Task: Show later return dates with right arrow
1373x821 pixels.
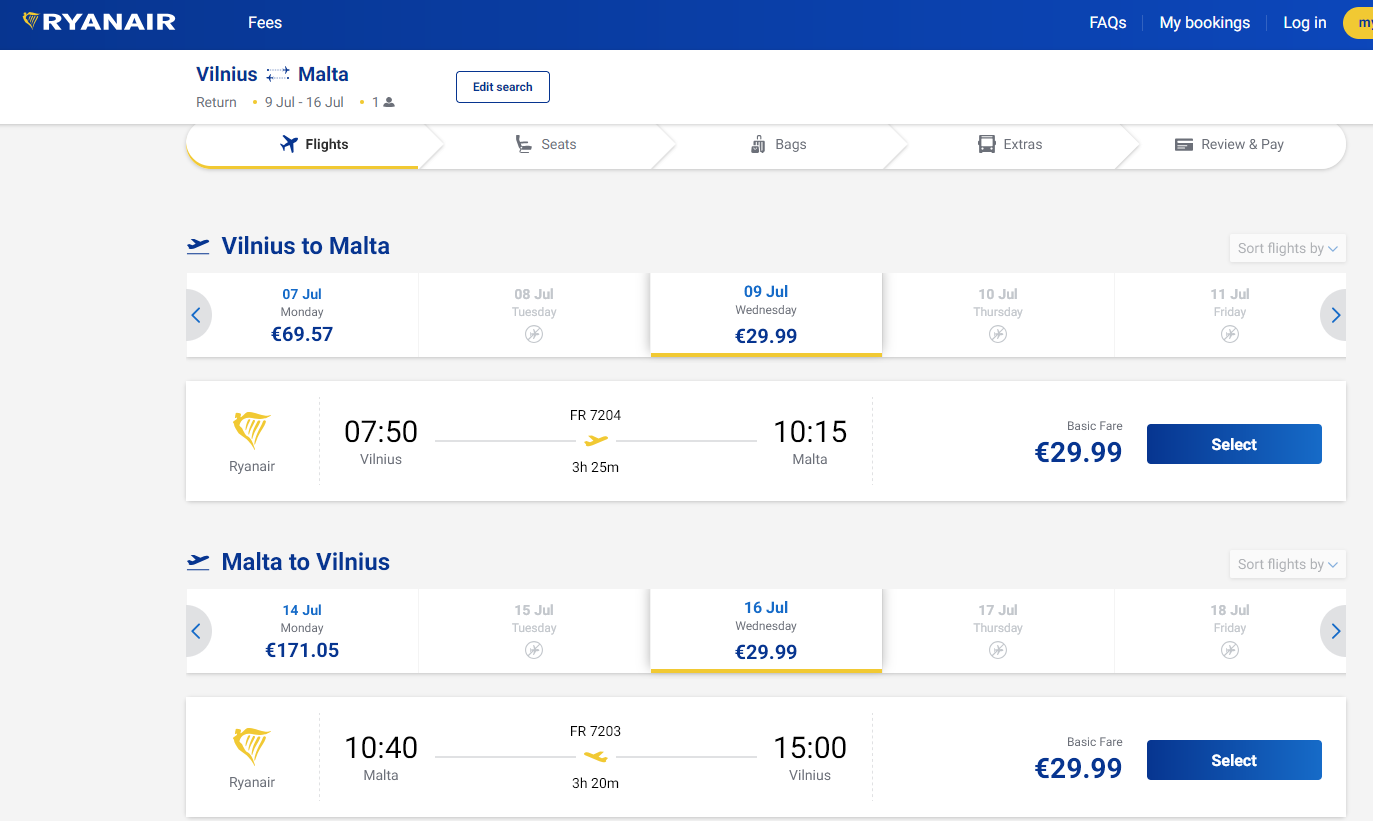Action: 1335,631
